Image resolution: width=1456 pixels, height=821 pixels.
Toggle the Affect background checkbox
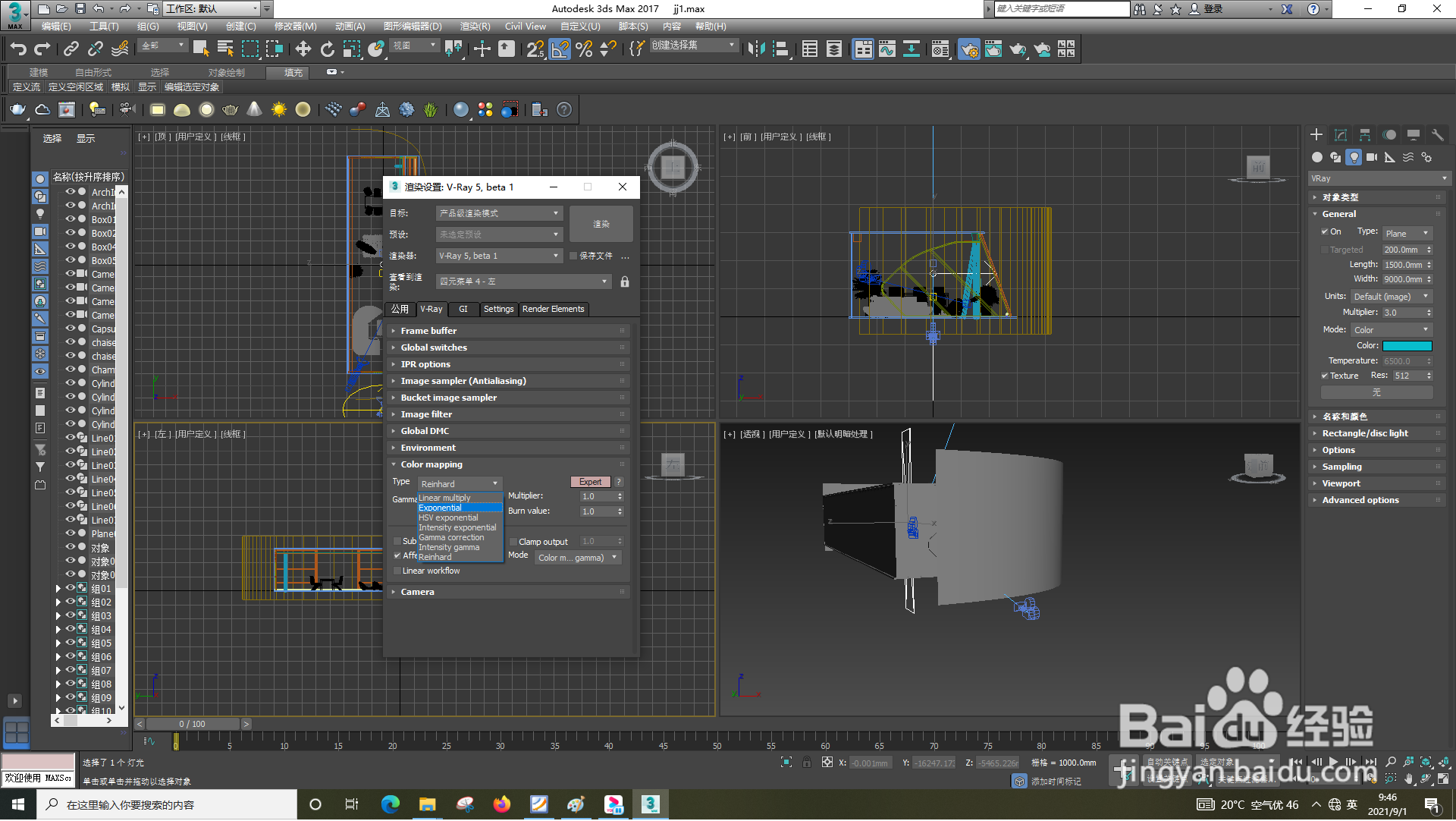397,556
